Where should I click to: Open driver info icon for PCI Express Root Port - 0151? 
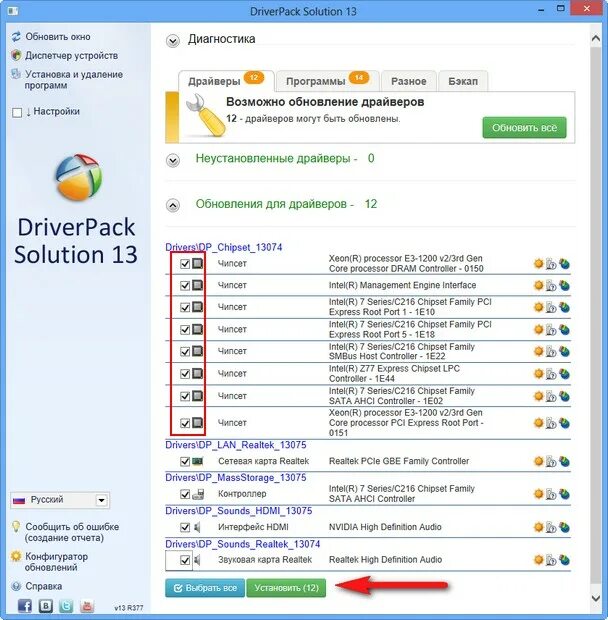pyautogui.click(x=551, y=423)
